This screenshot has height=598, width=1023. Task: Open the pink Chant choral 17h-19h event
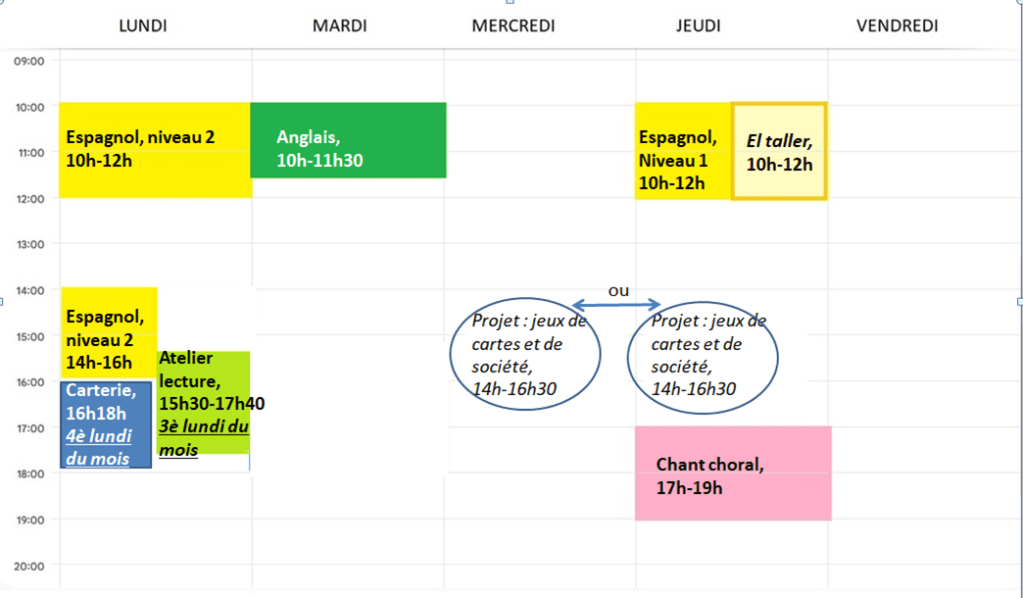tap(732, 474)
